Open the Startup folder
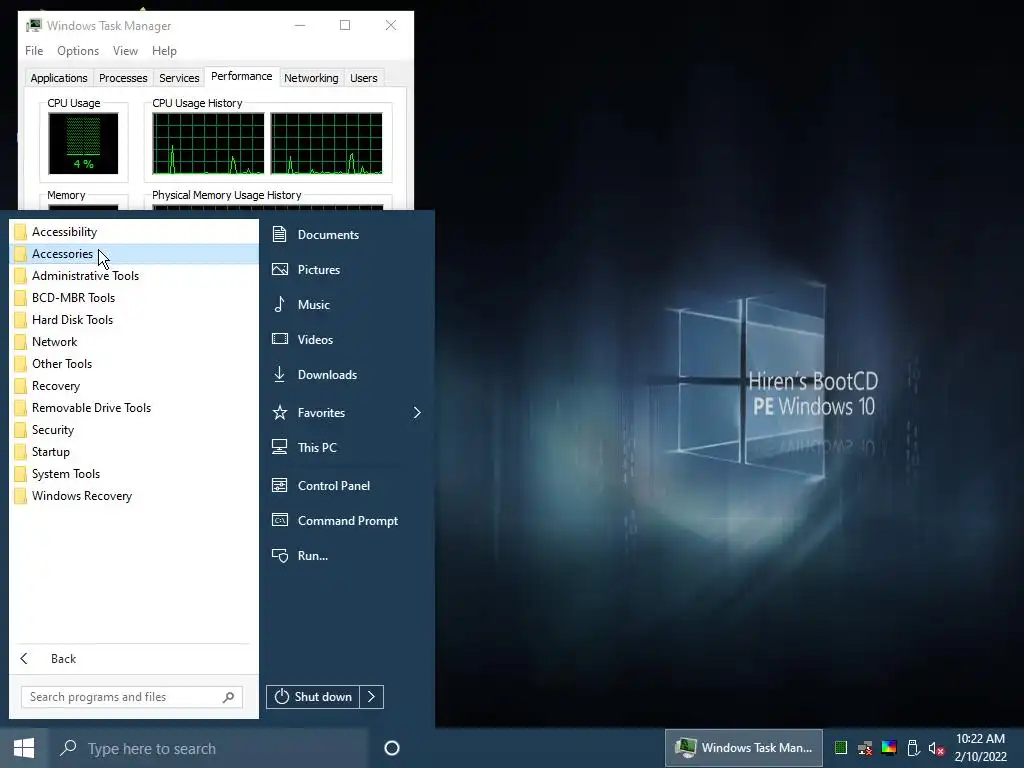Image resolution: width=1024 pixels, height=768 pixels. point(134,452)
